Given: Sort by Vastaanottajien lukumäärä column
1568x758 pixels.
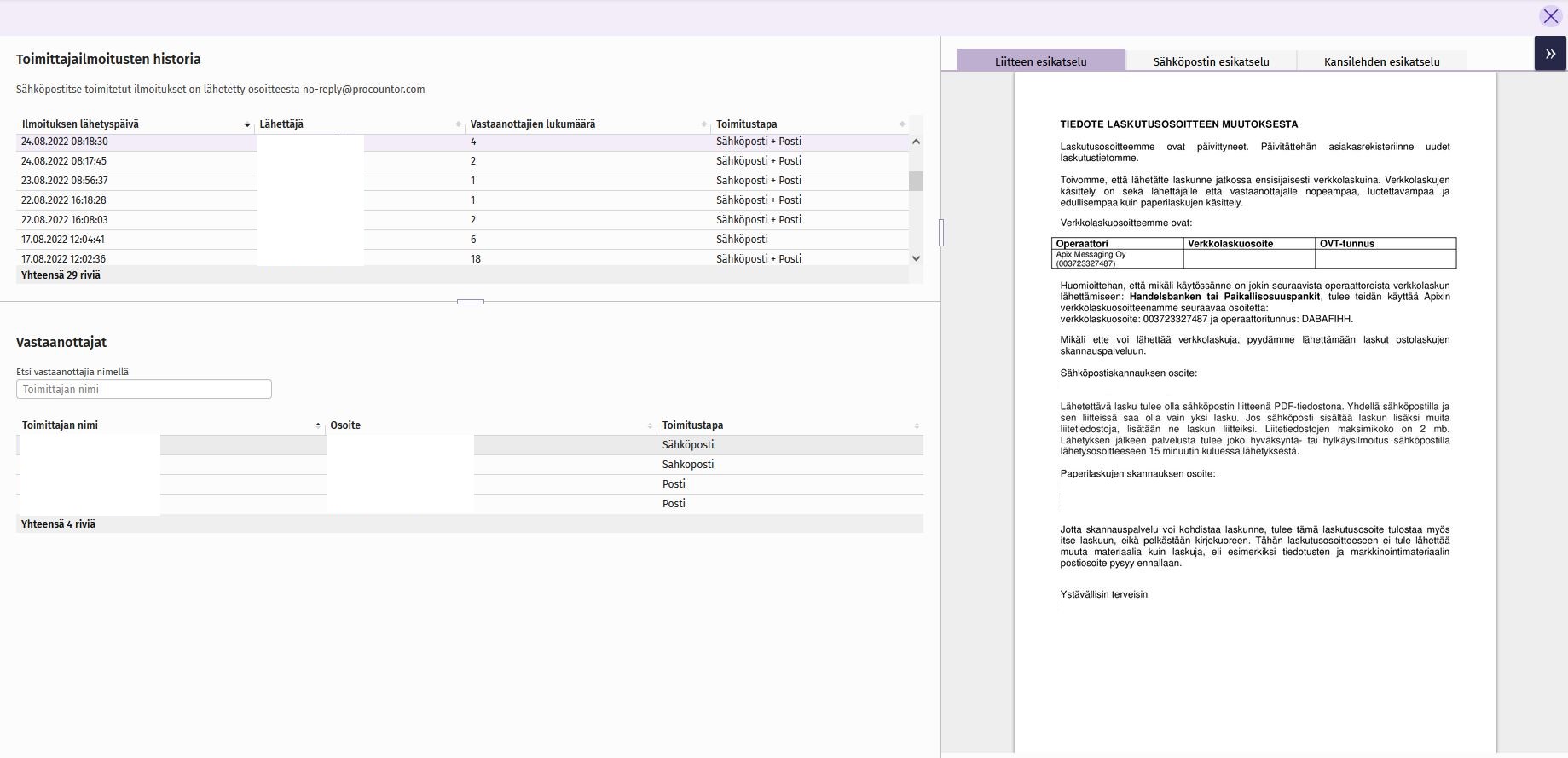Looking at the screenshot, I should (x=588, y=124).
